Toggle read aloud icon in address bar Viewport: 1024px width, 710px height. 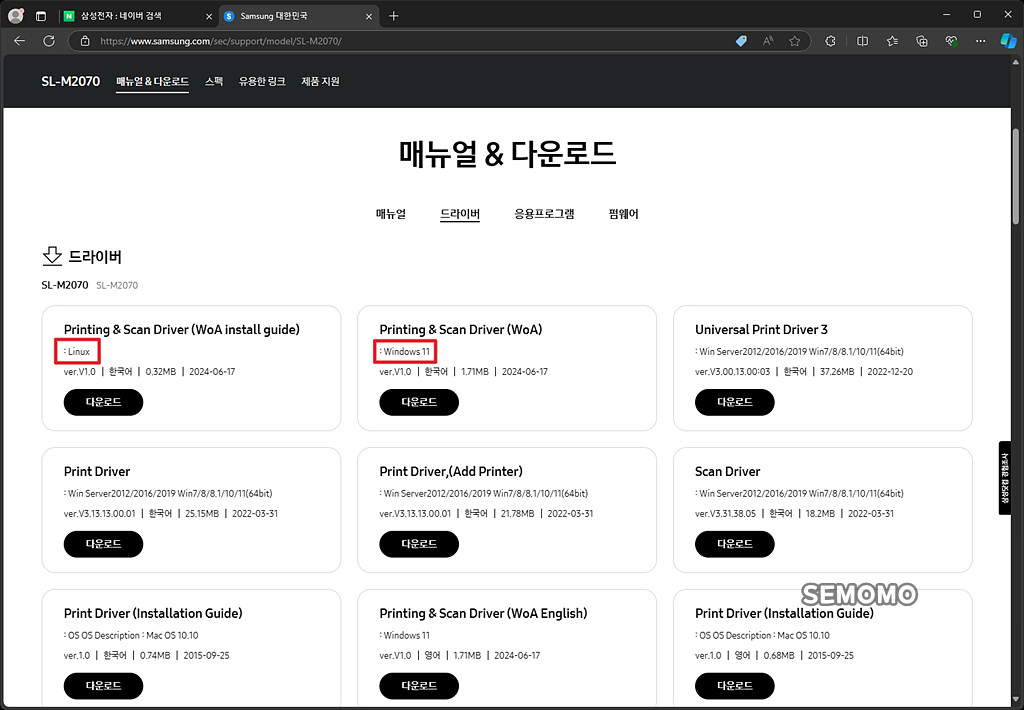click(768, 40)
